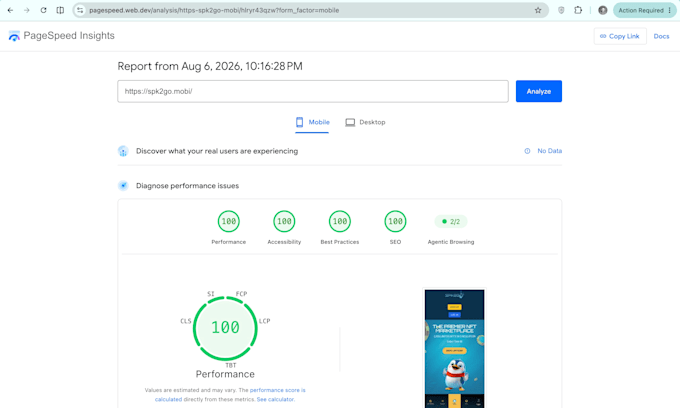Copy the report link via Copy Link
The image size is (680, 408).
pyautogui.click(x=620, y=36)
